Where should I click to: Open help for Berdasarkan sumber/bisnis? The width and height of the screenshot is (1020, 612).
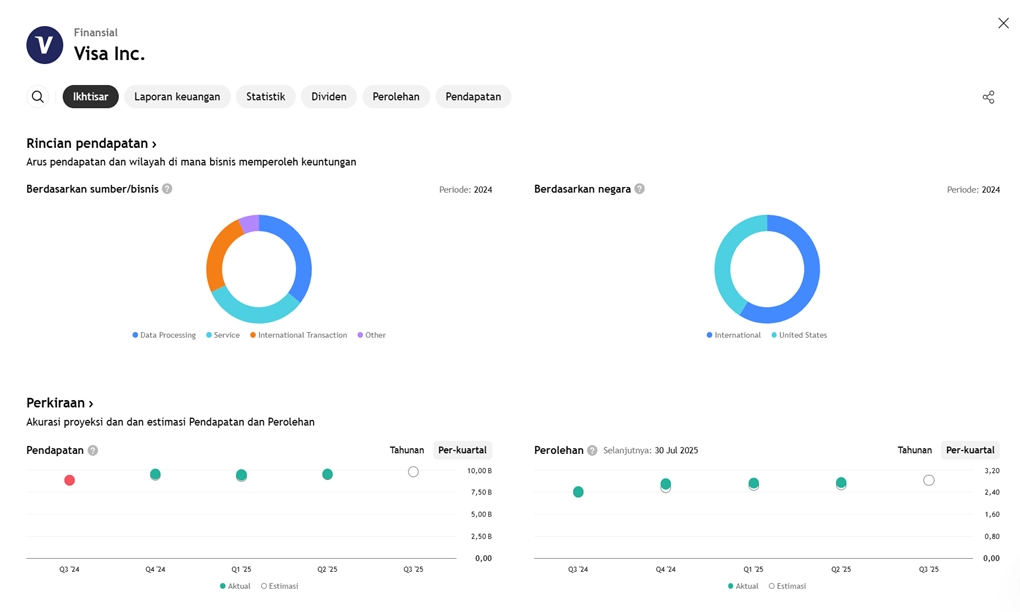coord(167,189)
